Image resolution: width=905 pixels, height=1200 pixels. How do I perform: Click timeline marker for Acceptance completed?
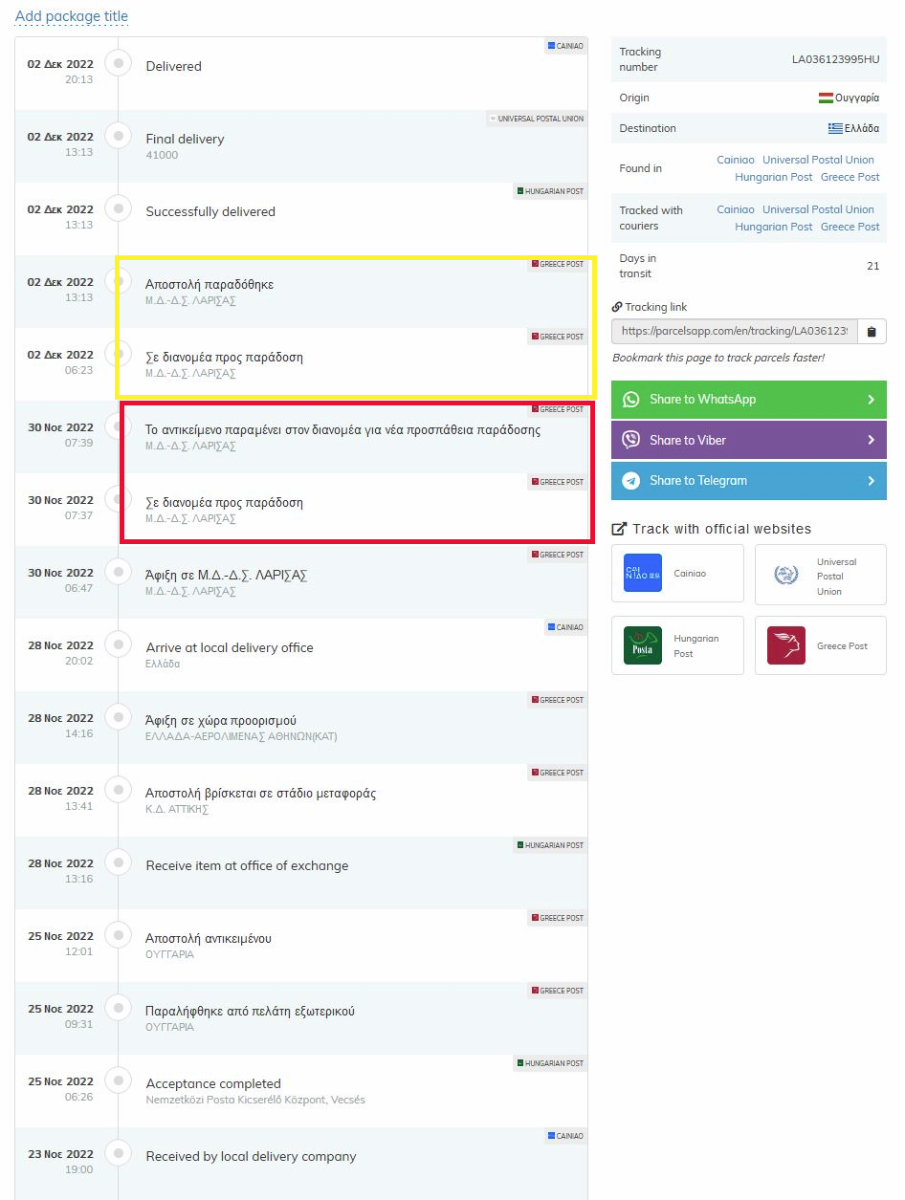point(118,1081)
